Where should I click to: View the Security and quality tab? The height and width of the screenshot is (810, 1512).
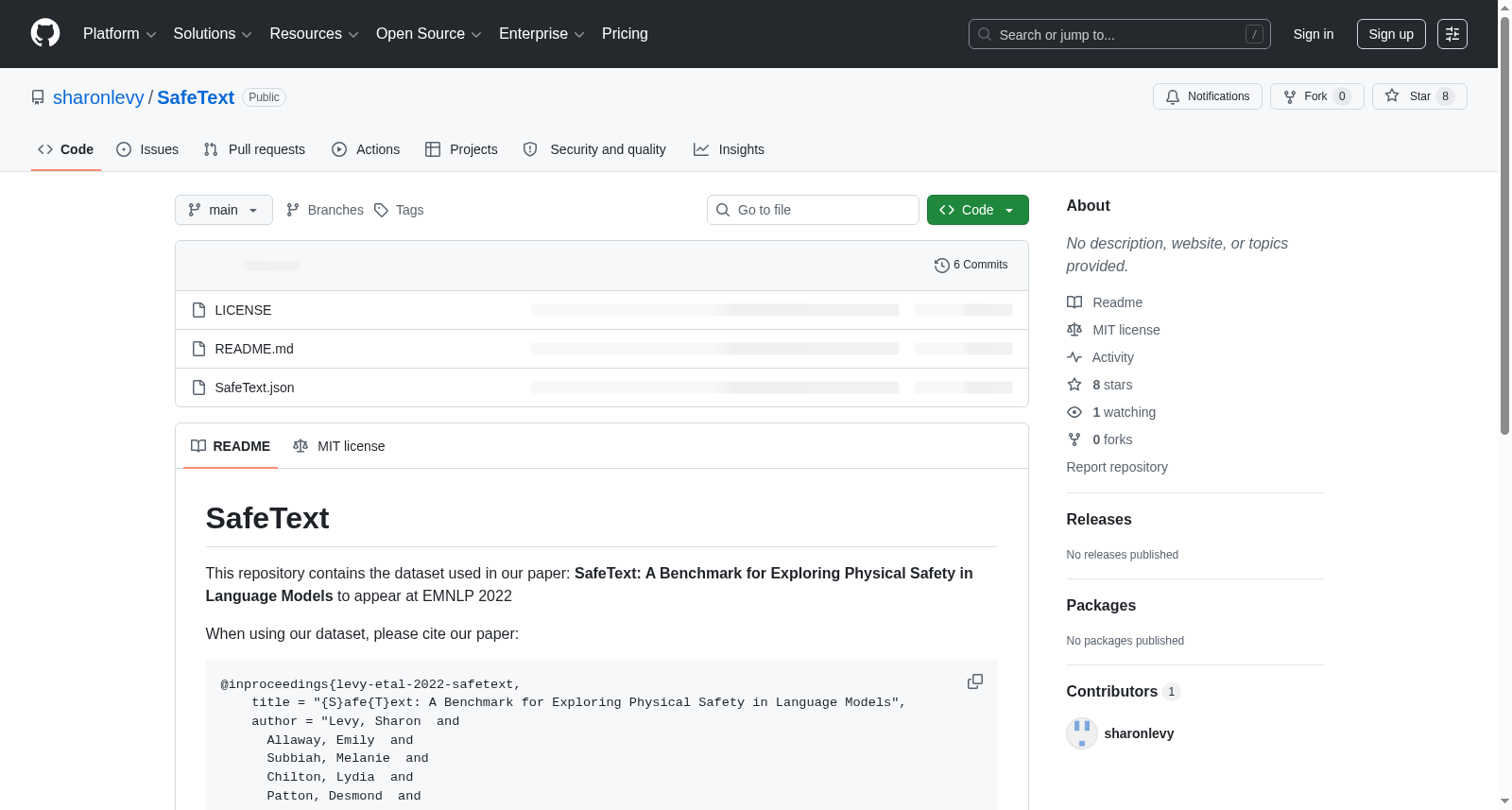[x=594, y=149]
